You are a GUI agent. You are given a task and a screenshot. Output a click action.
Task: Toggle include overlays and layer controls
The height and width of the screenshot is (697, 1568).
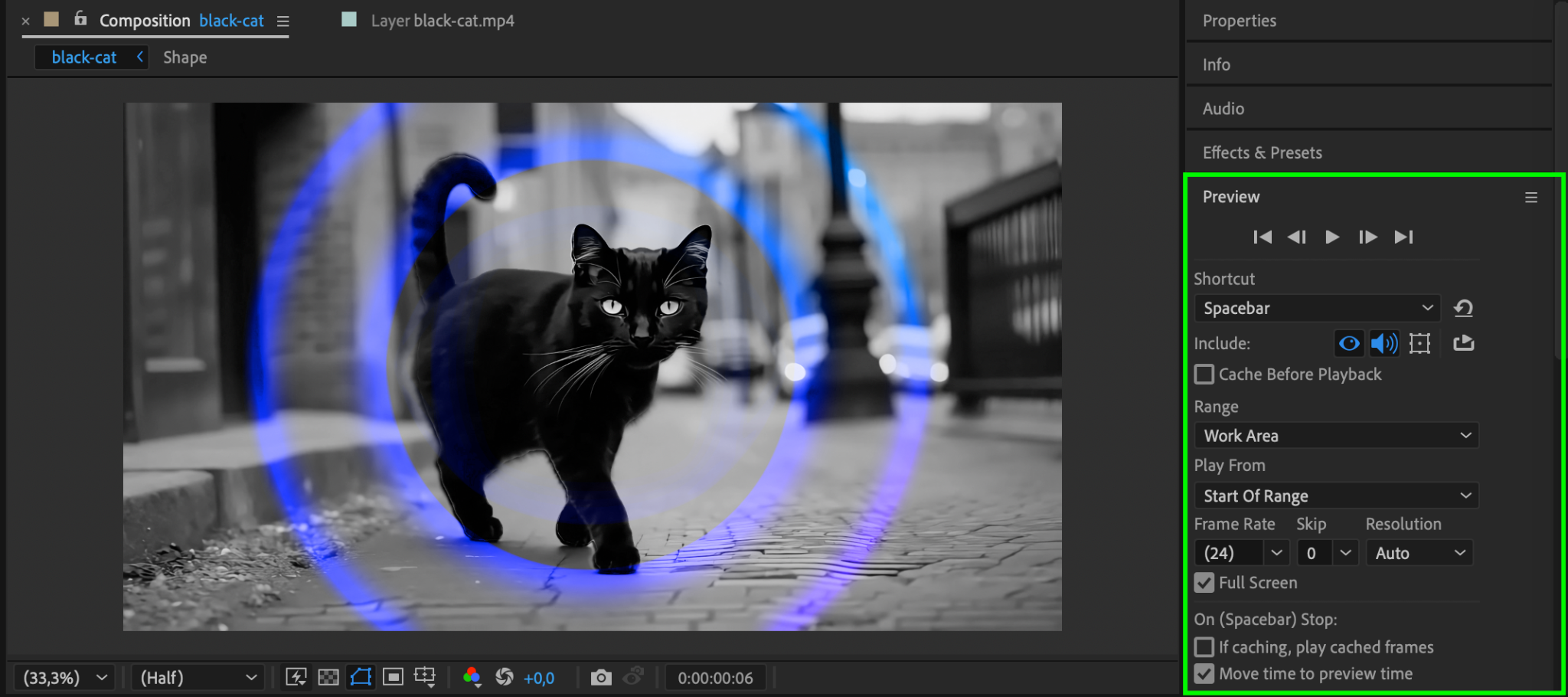[1419, 343]
